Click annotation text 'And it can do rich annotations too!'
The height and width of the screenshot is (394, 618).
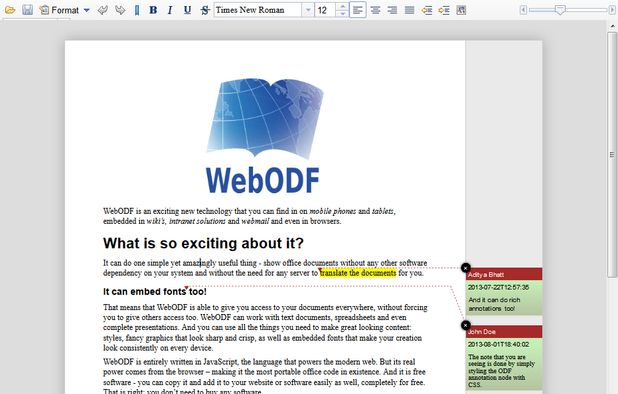[x=494, y=304]
